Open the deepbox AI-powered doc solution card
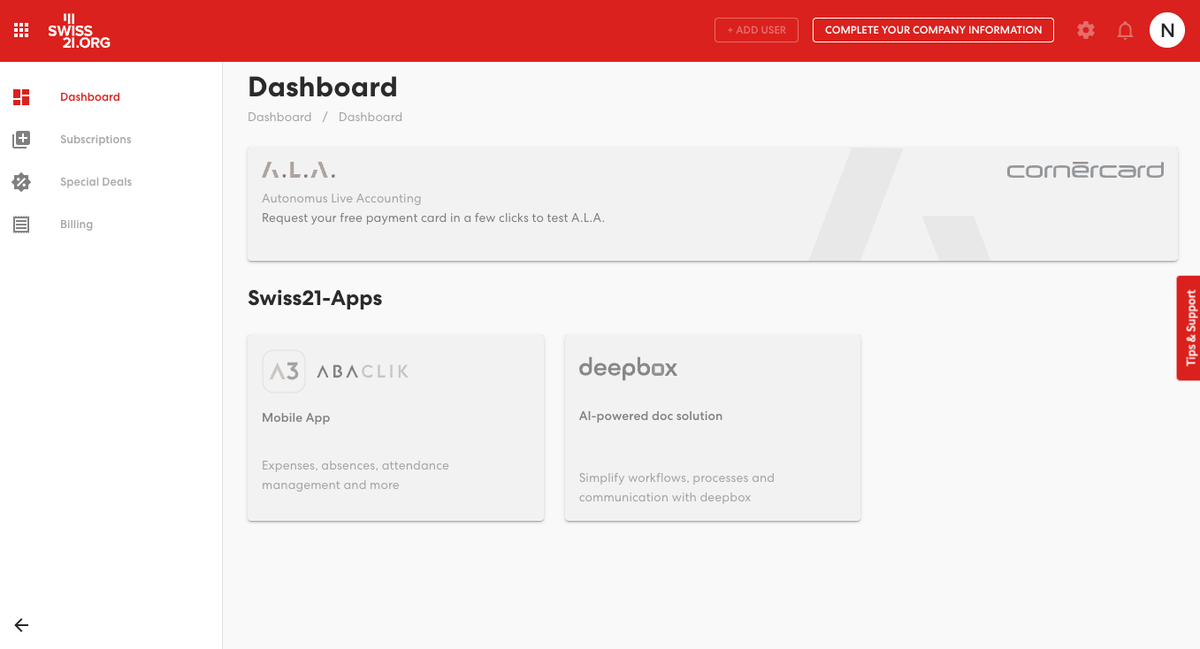The height and width of the screenshot is (649, 1200). tap(712, 428)
